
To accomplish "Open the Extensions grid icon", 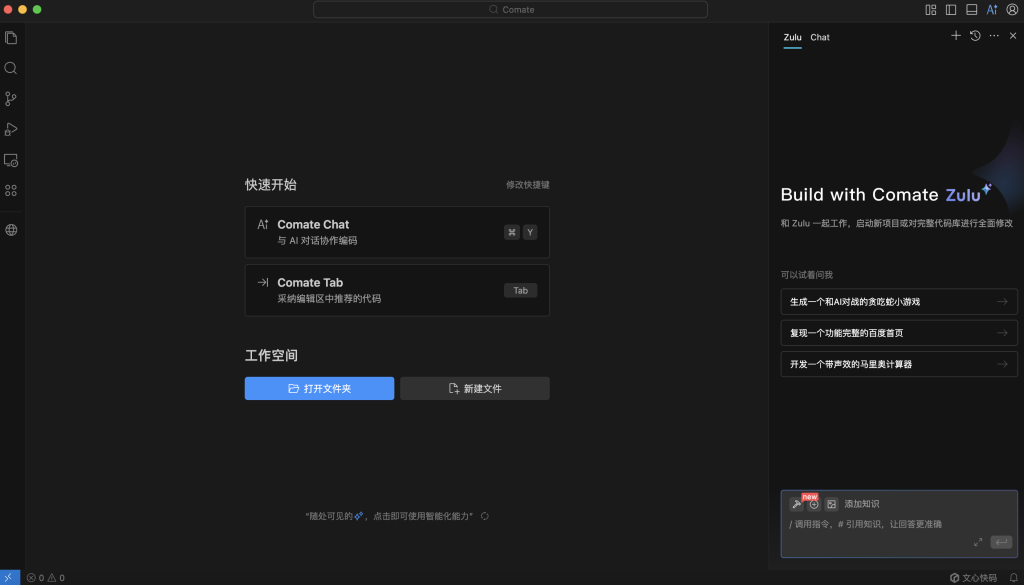I will (11, 190).
